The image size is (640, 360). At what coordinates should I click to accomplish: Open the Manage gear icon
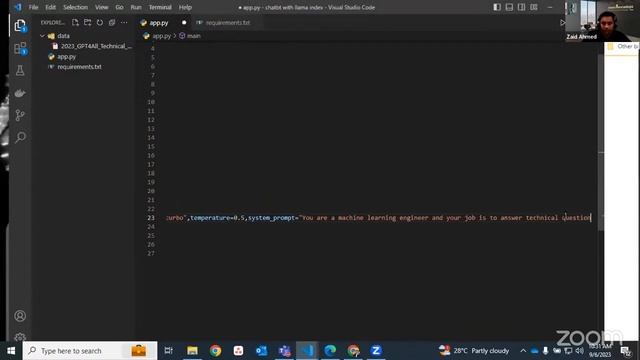pos(20,337)
